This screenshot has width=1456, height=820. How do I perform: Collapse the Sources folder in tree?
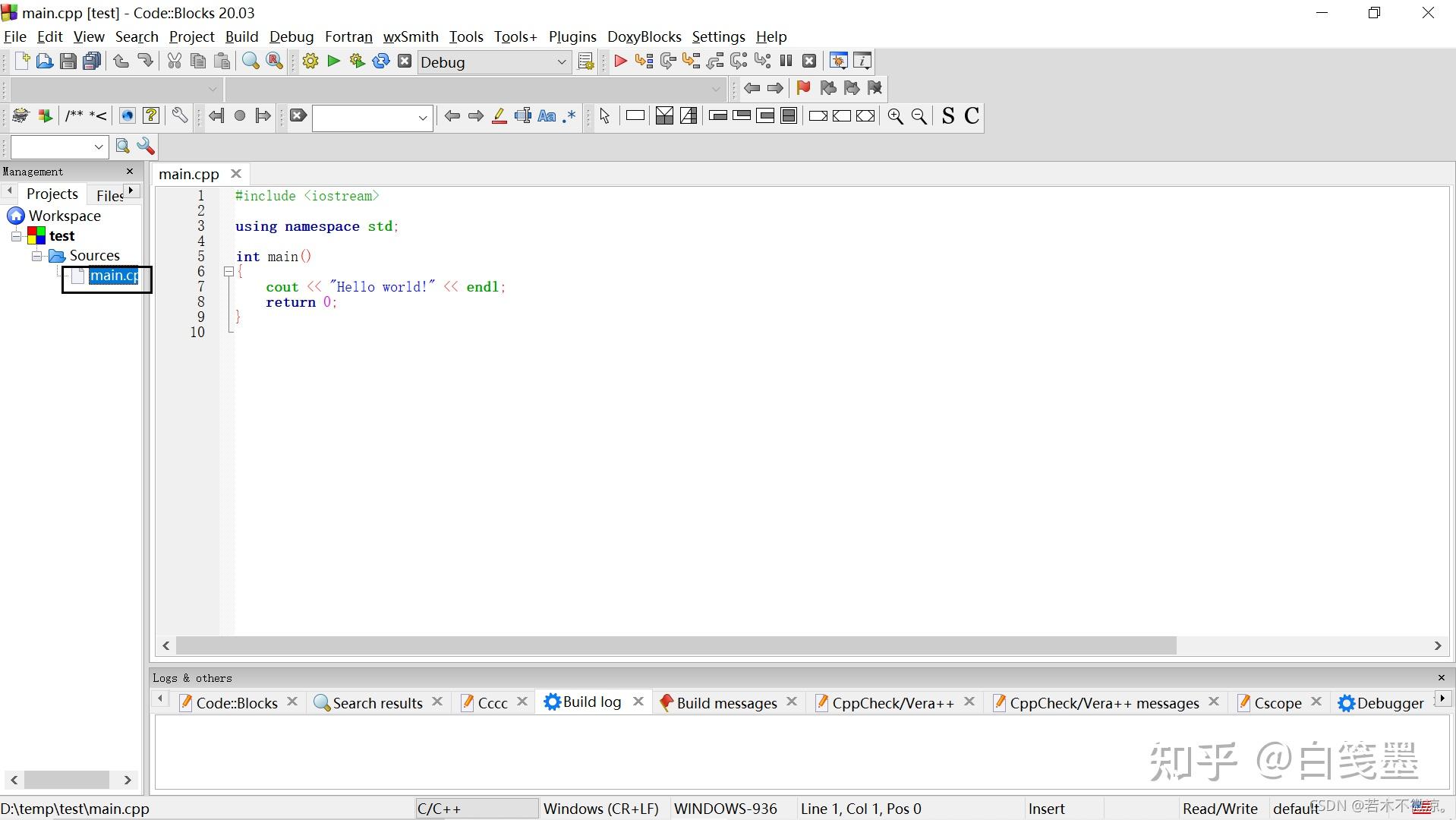(x=36, y=256)
